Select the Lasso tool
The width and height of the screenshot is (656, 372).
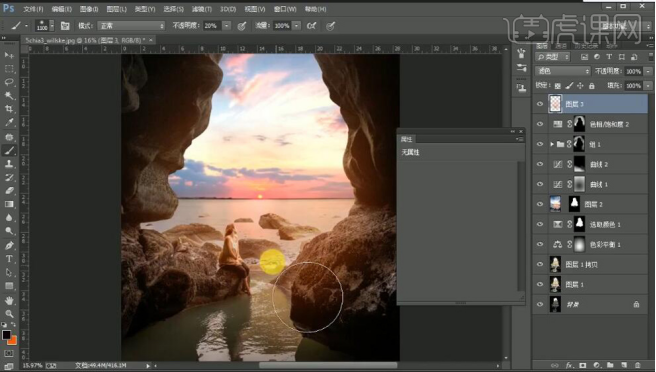(9, 82)
